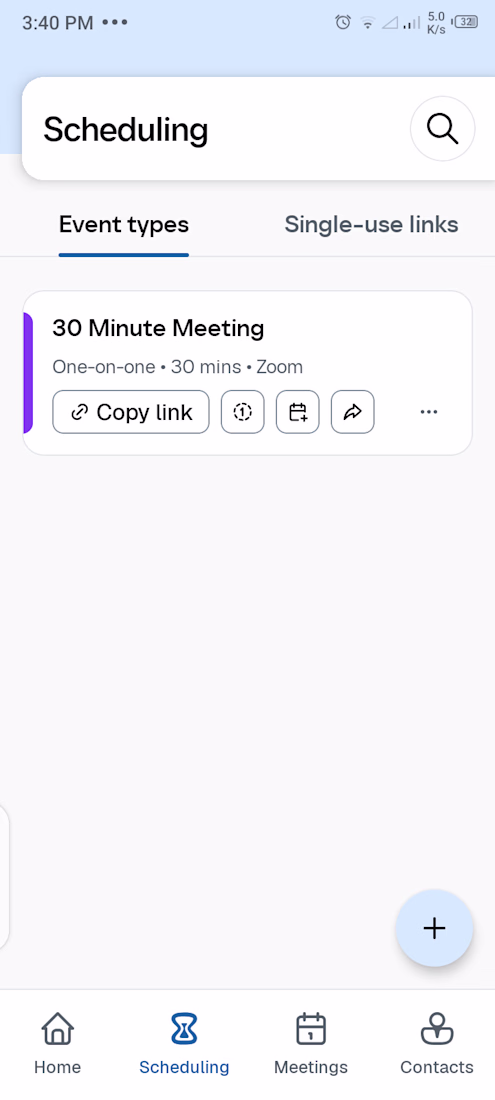
Task: Tap the purple color bar on card
Action: coord(28,373)
